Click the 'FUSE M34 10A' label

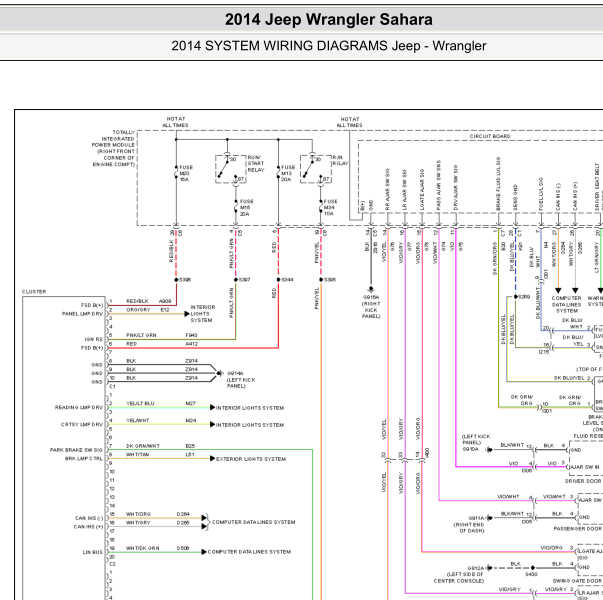click(330, 207)
